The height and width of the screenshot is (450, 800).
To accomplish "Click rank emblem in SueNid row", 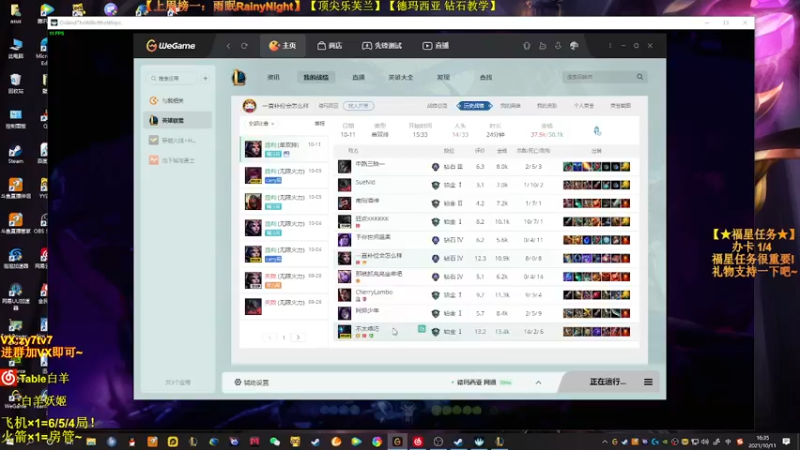I will [435, 185].
